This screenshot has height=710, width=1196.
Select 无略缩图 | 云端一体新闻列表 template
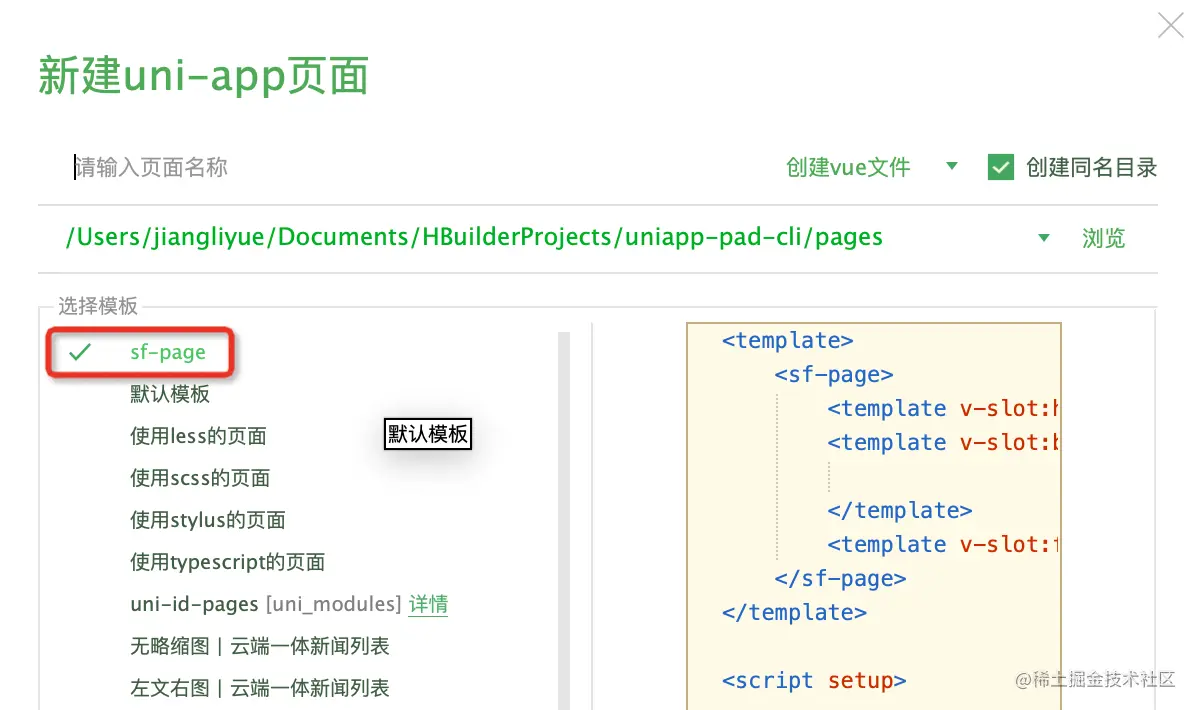coord(259,646)
